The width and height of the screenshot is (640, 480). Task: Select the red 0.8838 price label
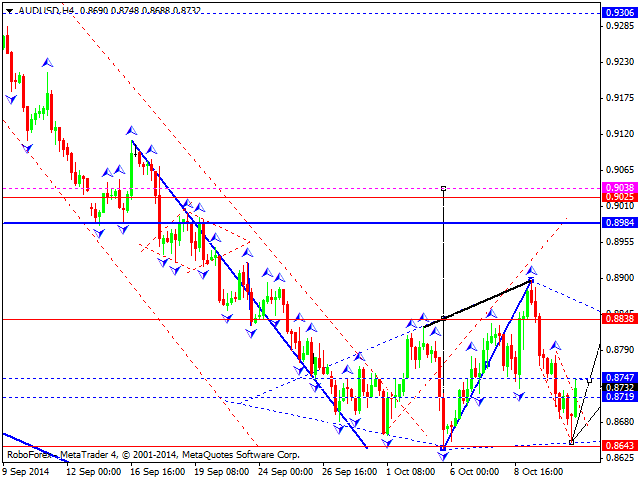(620, 318)
